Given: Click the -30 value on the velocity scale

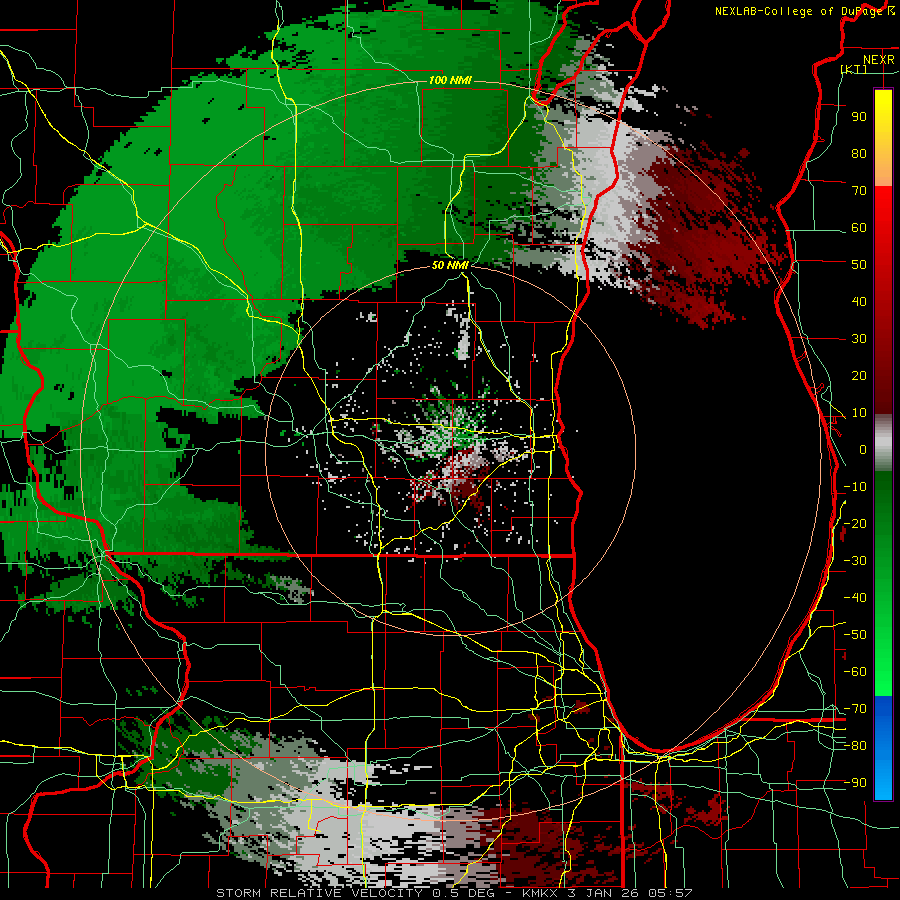Looking at the screenshot, I should (855, 561).
